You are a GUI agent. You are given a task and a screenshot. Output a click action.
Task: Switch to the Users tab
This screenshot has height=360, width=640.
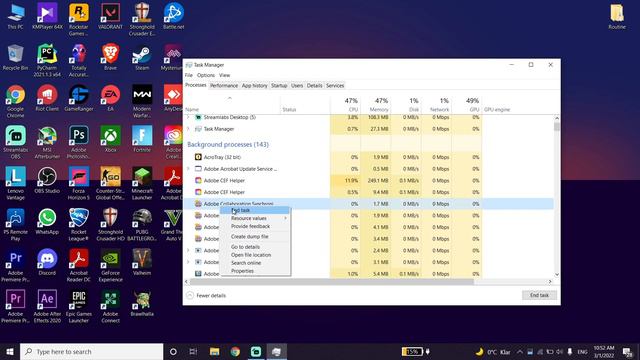click(297, 86)
